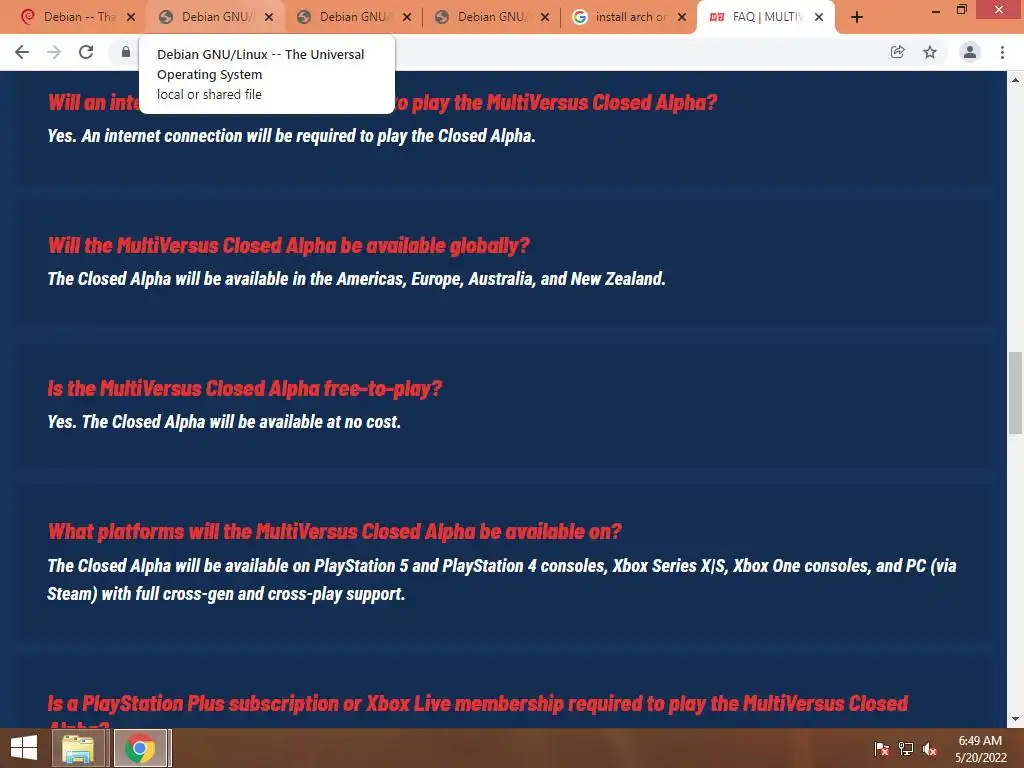Click the Debian swirl favicon on first tab
The width and height of the screenshot is (1024, 768).
tap(27, 17)
